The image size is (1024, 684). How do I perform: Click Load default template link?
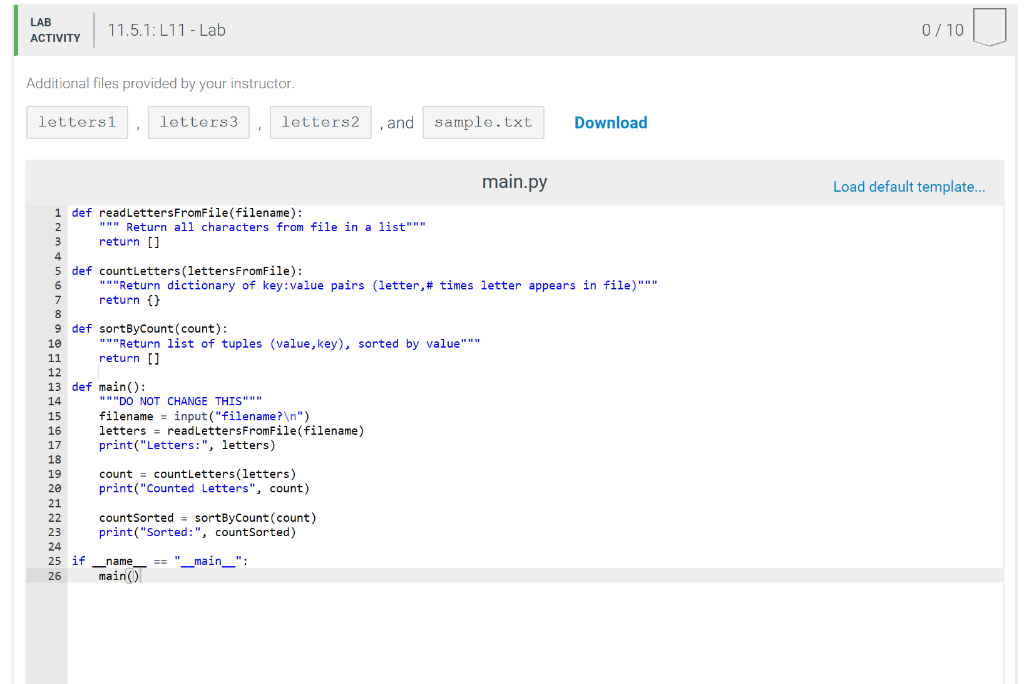coord(908,187)
